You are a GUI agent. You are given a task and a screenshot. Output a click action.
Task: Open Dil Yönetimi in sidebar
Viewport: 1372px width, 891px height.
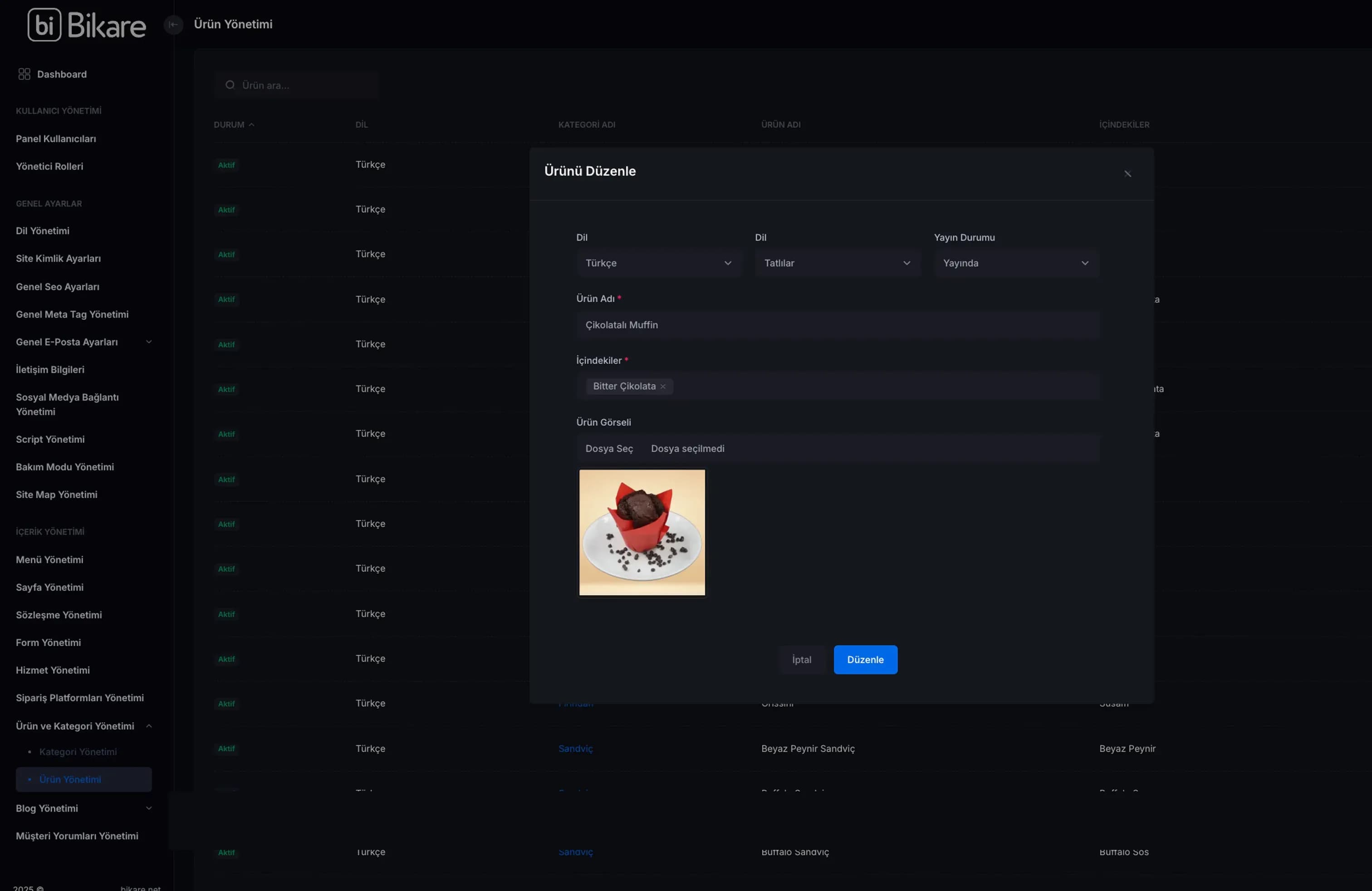click(x=43, y=231)
